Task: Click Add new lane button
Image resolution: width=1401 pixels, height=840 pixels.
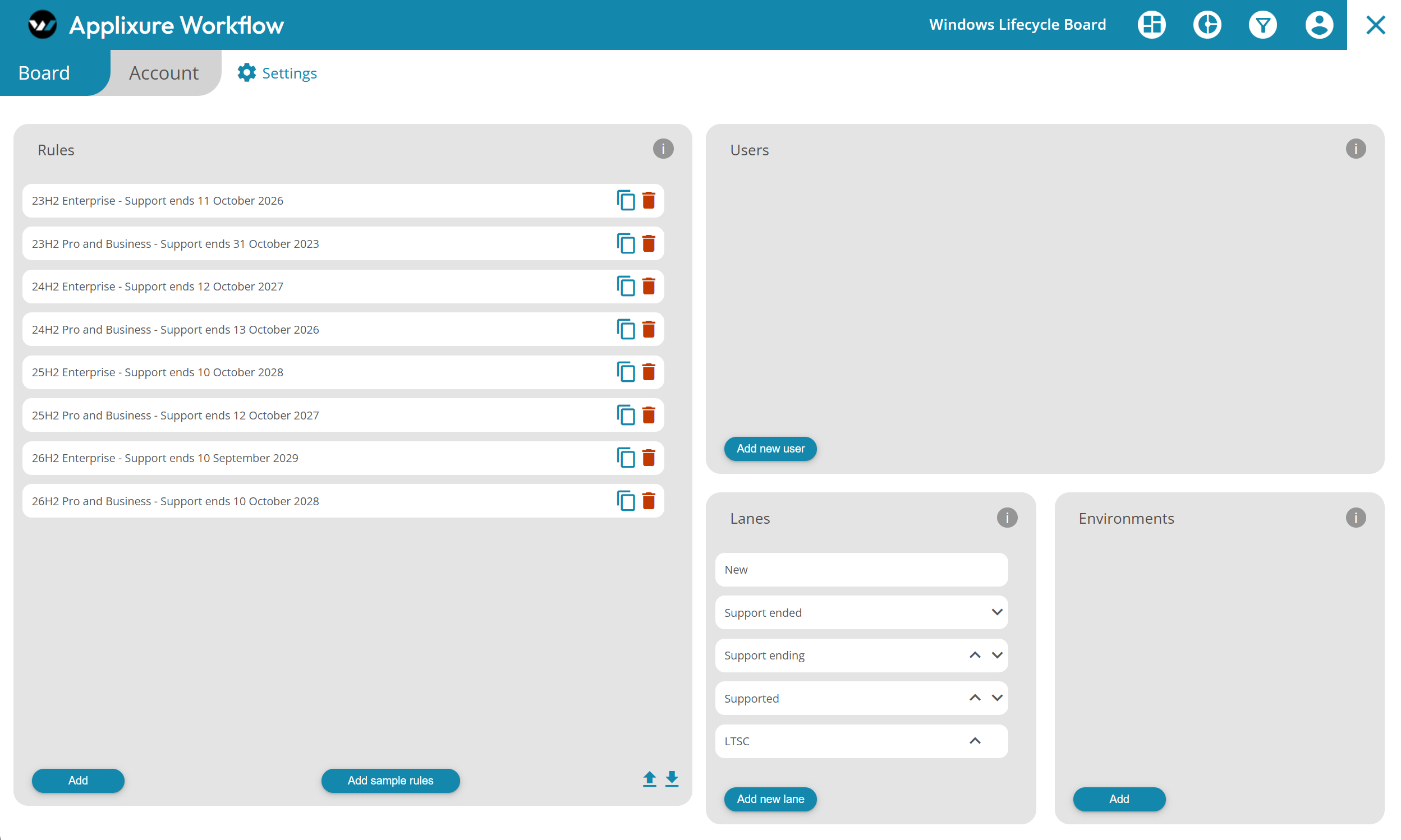Action: pos(770,799)
